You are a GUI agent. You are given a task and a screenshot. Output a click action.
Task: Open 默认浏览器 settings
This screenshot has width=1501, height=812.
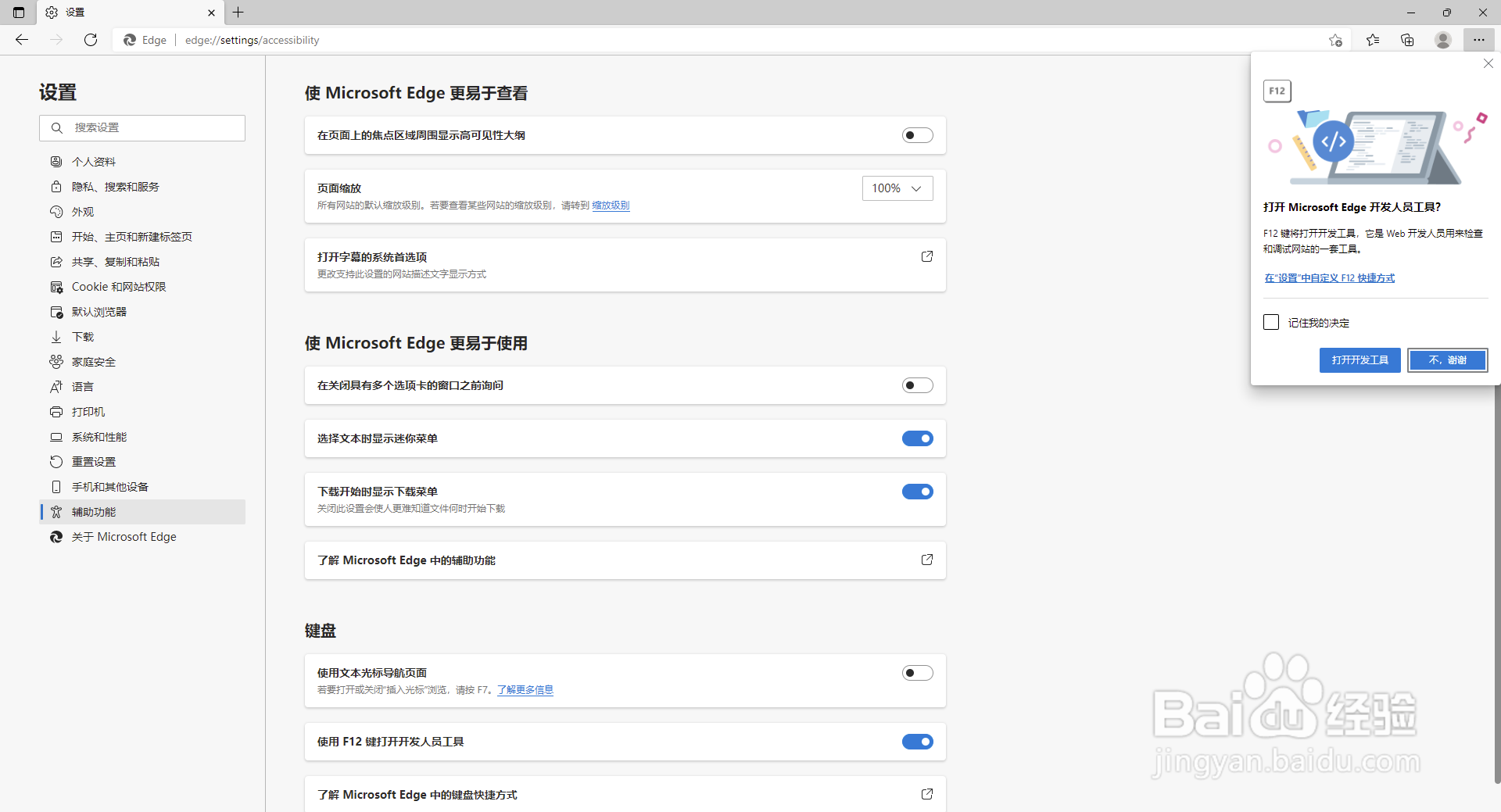coord(142,312)
